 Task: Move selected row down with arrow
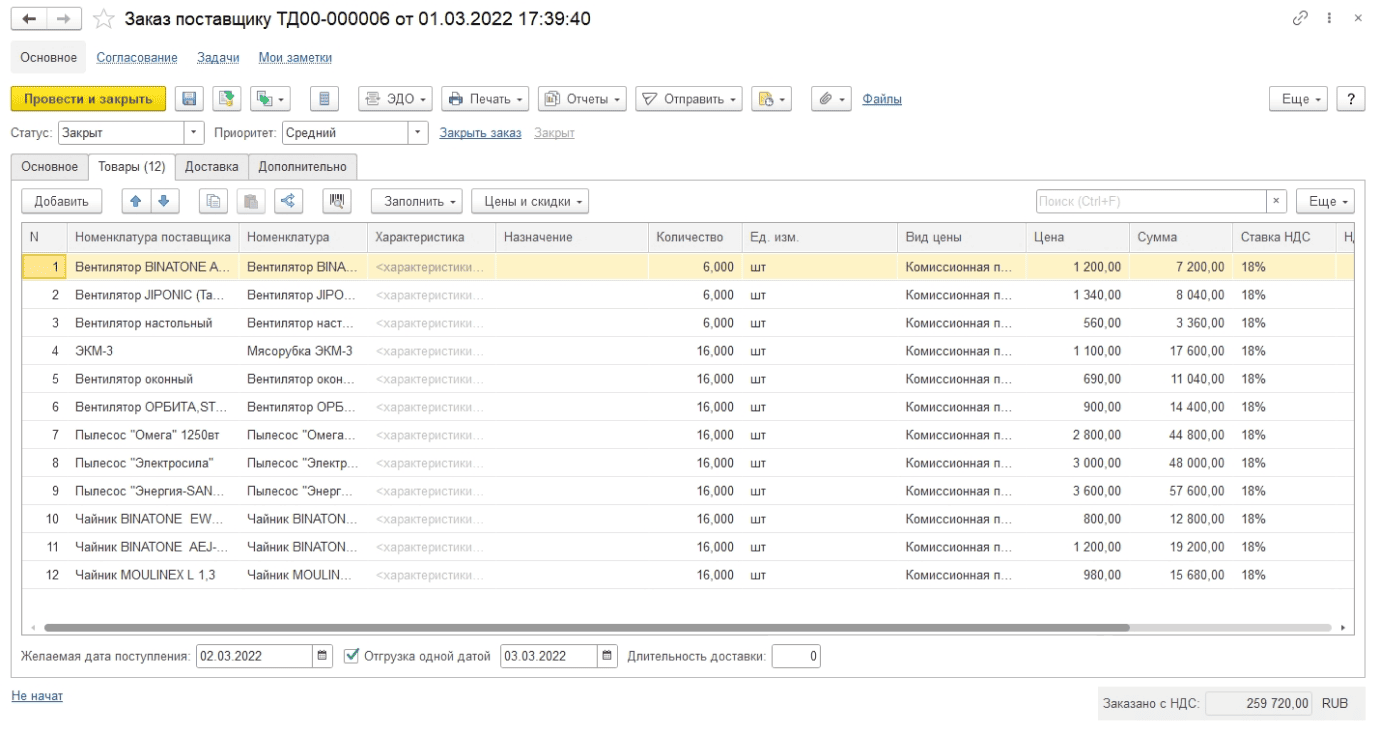click(x=164, y=201)
